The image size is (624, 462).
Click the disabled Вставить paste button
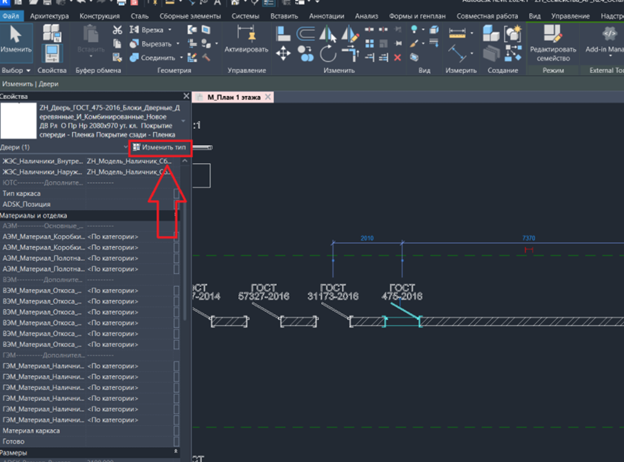tap(91, 42)
